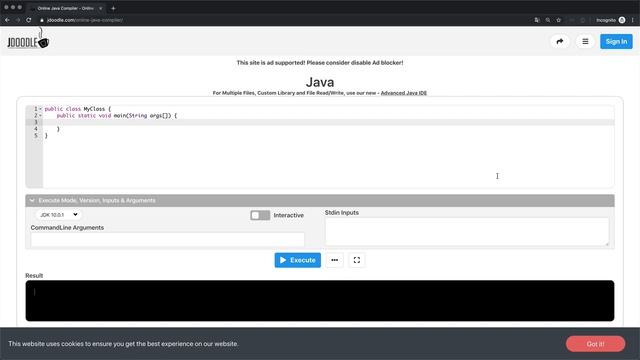Click the Sign In button
The height and width of the screenshot is (360, 640).
(616, 41)
